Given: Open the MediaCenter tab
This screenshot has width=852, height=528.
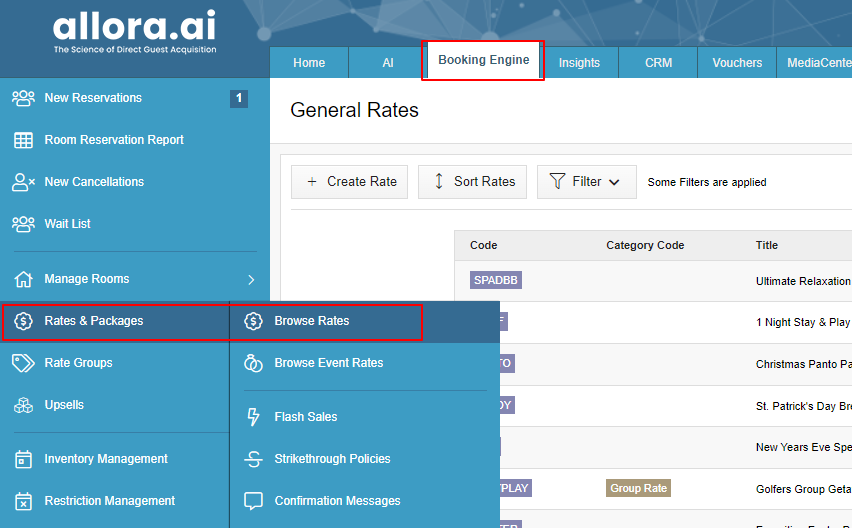Looking at the screenshot, I should (815, 62).
